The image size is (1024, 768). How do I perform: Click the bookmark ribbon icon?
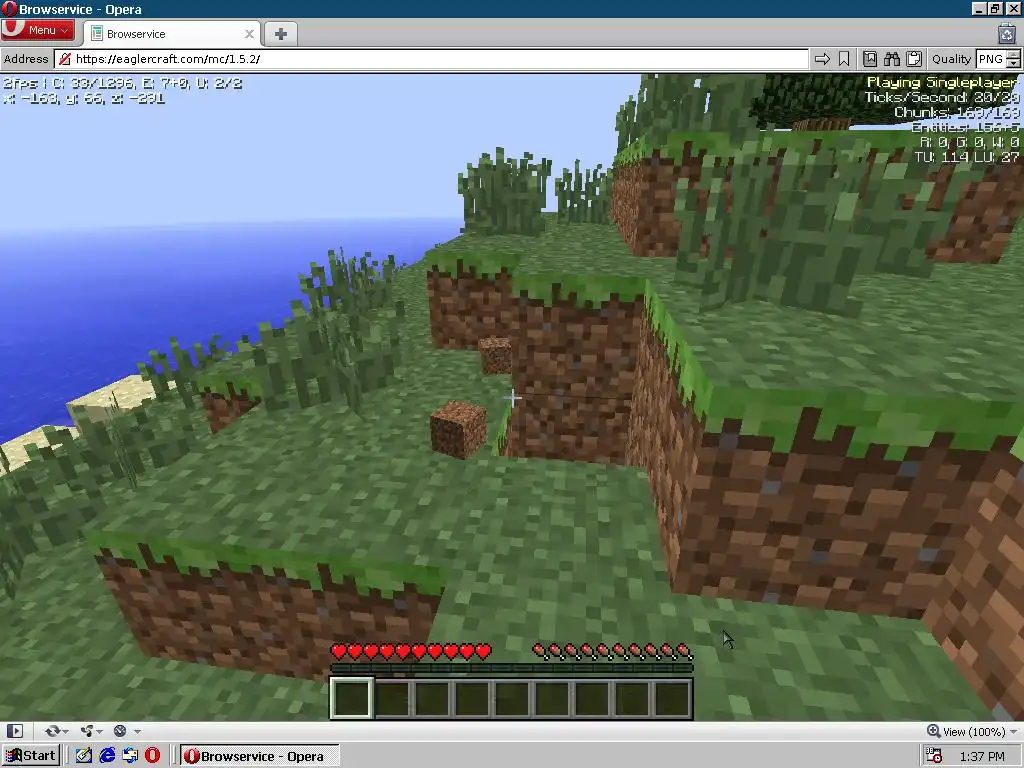click(x=844, y=59)
